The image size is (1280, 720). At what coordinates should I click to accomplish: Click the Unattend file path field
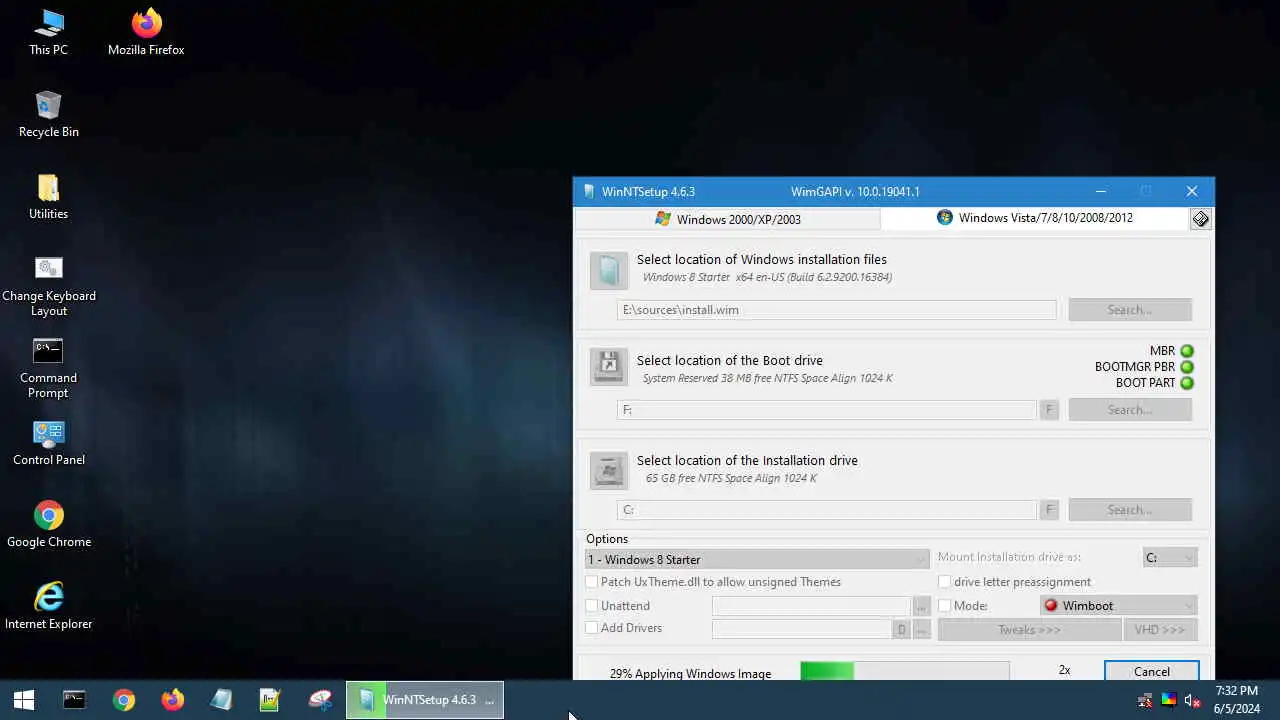[x=811, y=606]
